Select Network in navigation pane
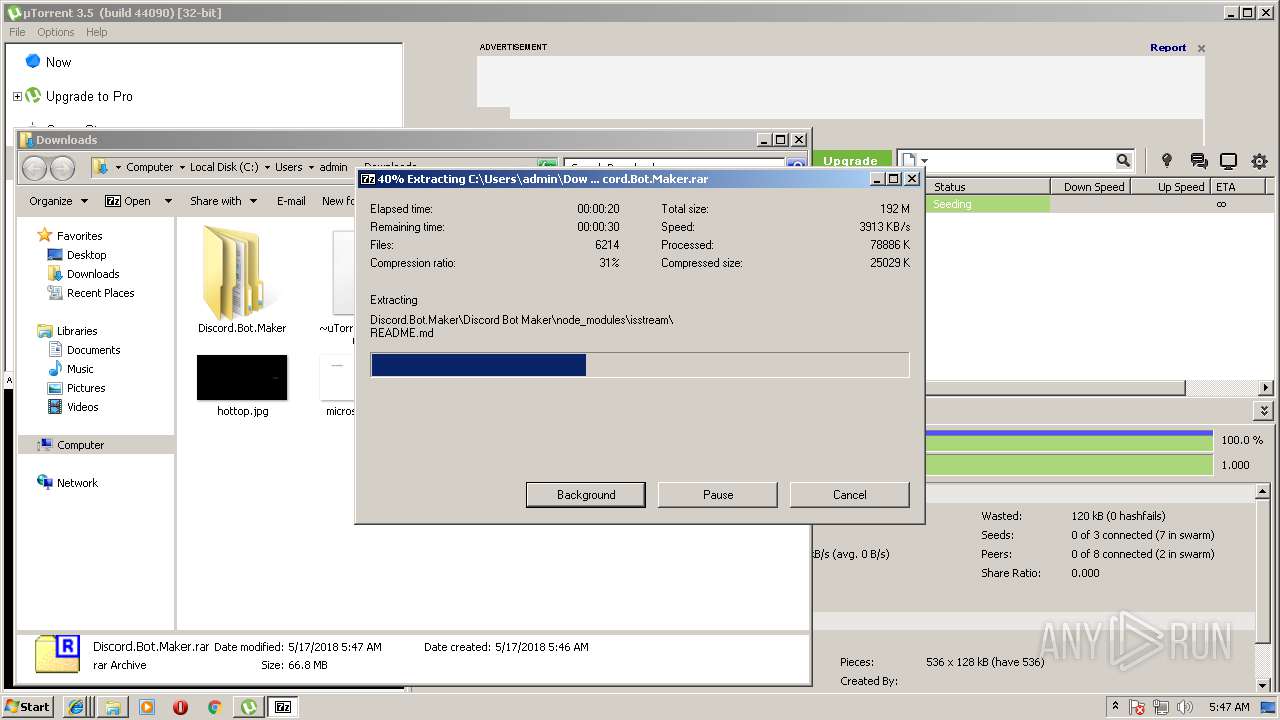Screen dimensions: 1280x720 [x=77, y=483]
